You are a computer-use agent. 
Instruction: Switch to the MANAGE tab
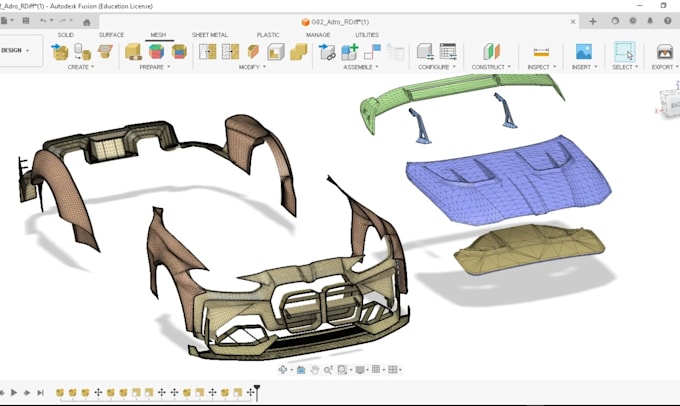[318, 35]
